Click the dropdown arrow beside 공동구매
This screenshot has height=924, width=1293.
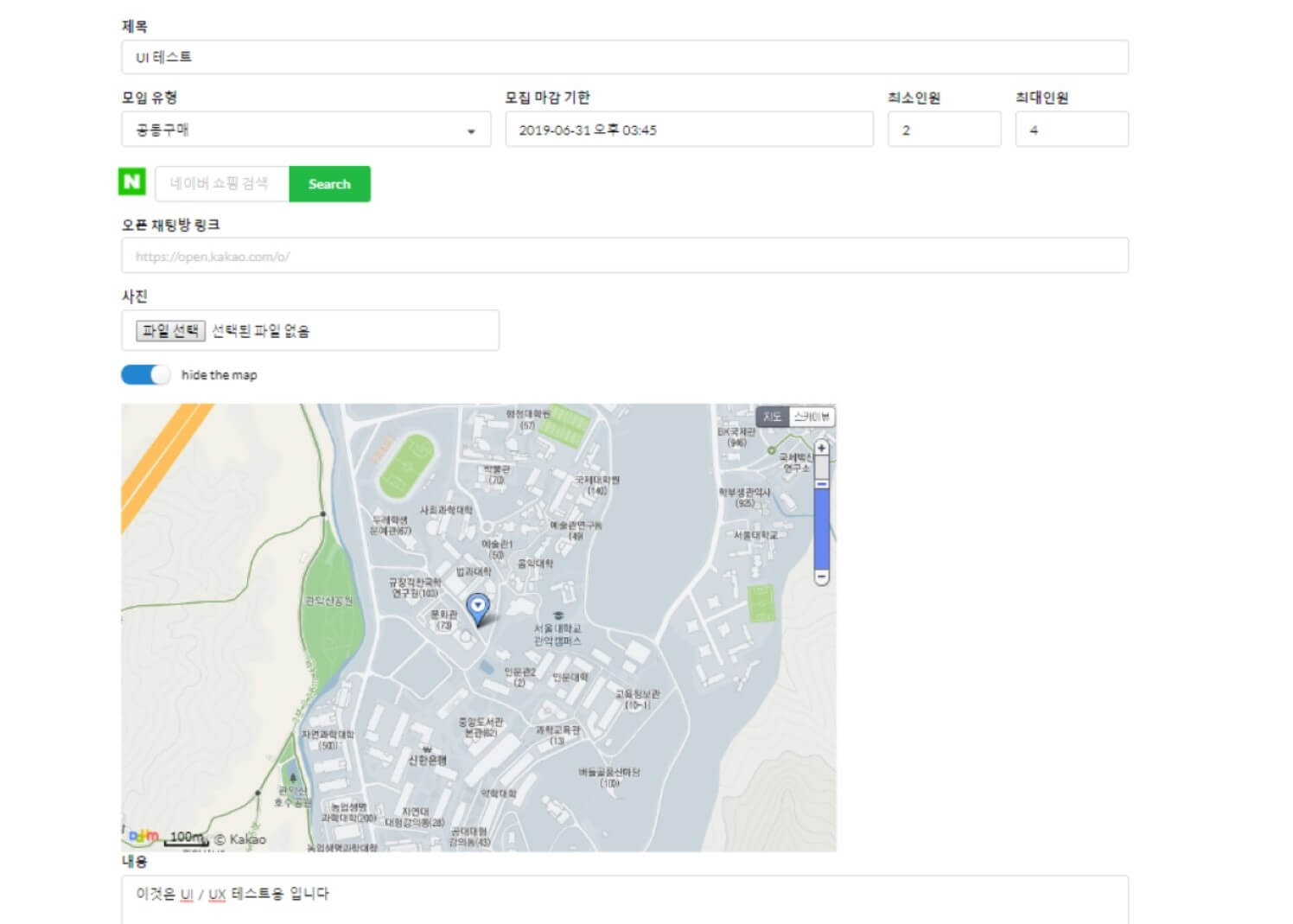click(x=471, y=131)
